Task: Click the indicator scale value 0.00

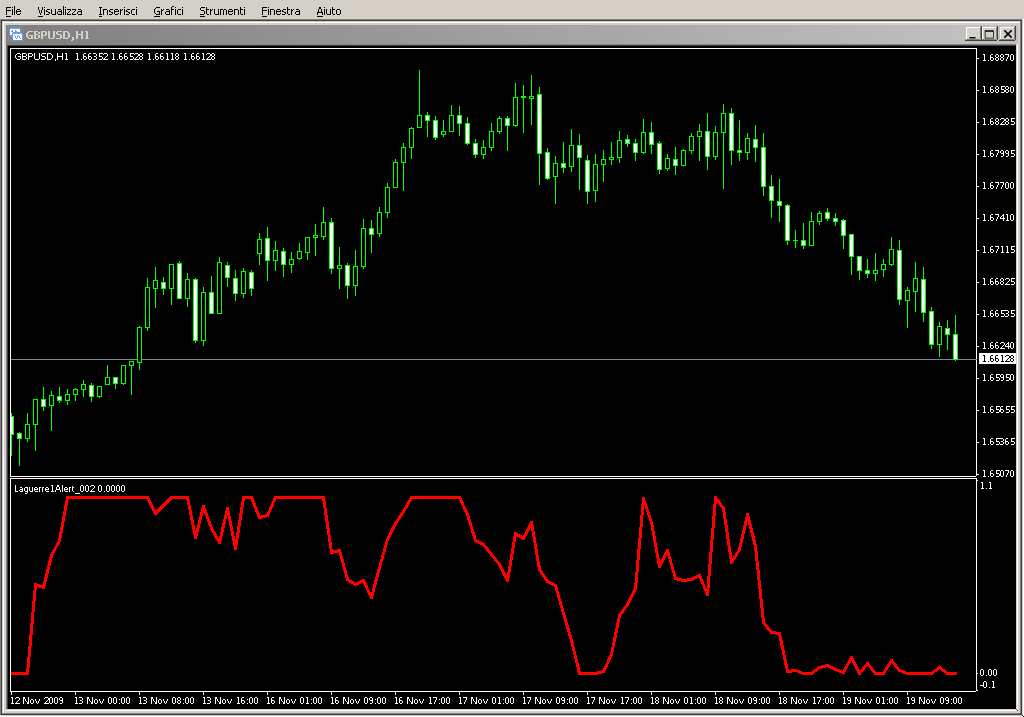Action: click(988, 673)
